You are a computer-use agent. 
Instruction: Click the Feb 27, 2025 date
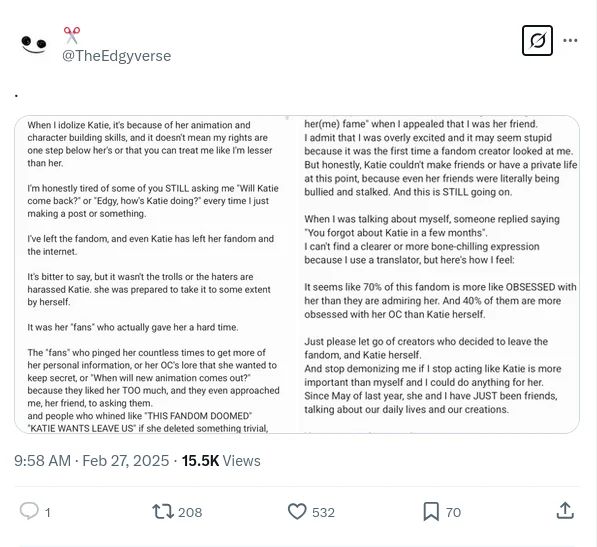click(x=126, y=461)
